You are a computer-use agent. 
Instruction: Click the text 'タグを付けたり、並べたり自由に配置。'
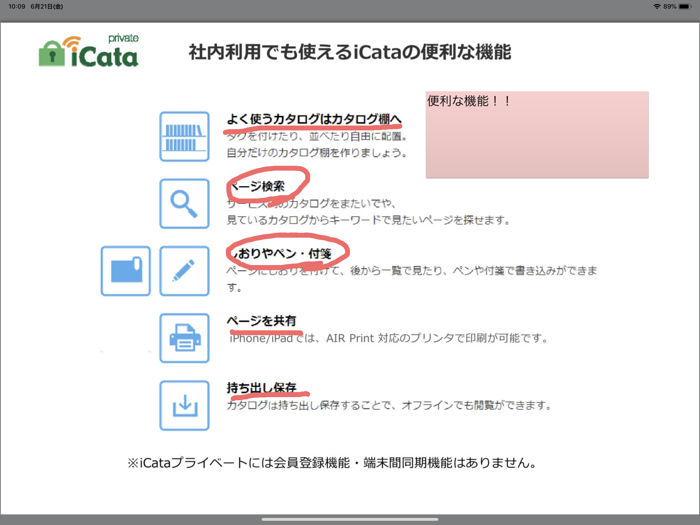click(x=317, y=136)
